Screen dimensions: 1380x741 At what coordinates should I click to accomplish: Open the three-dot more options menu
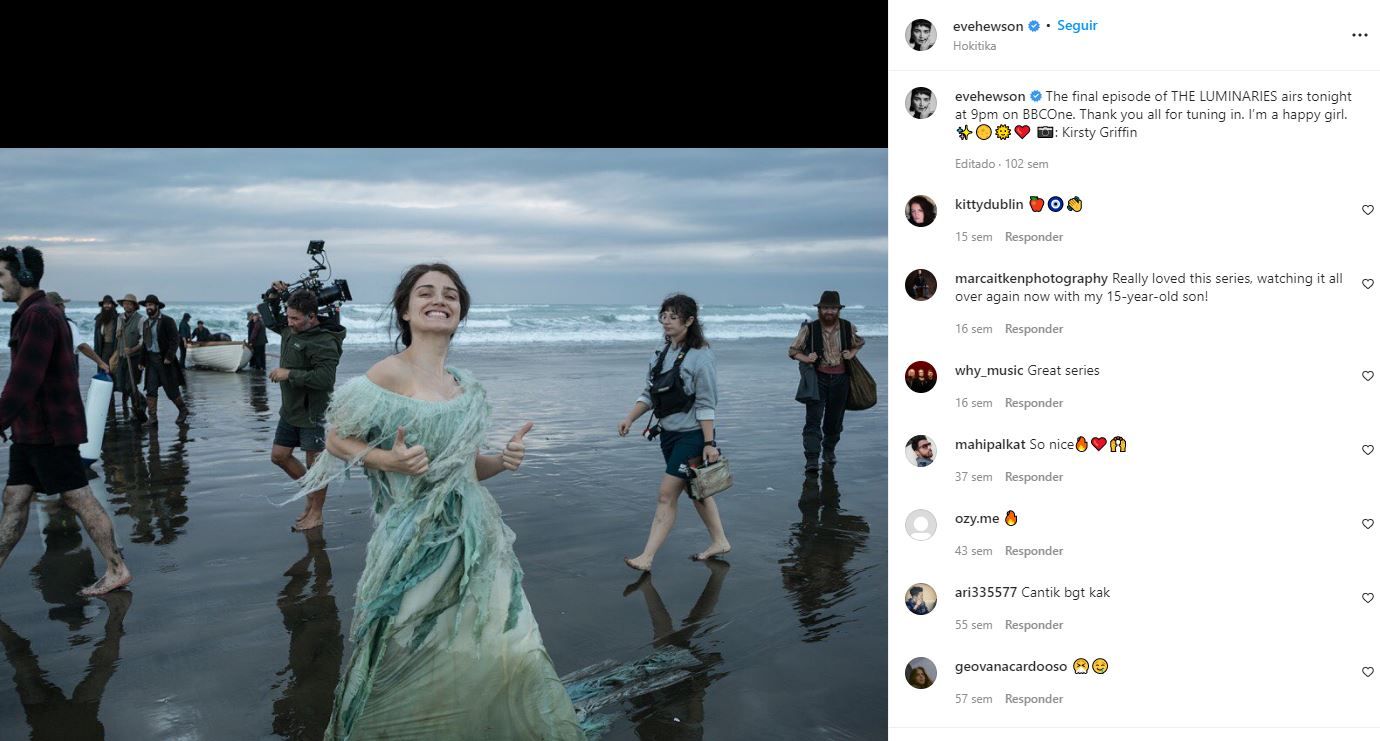pos(1359,35)
